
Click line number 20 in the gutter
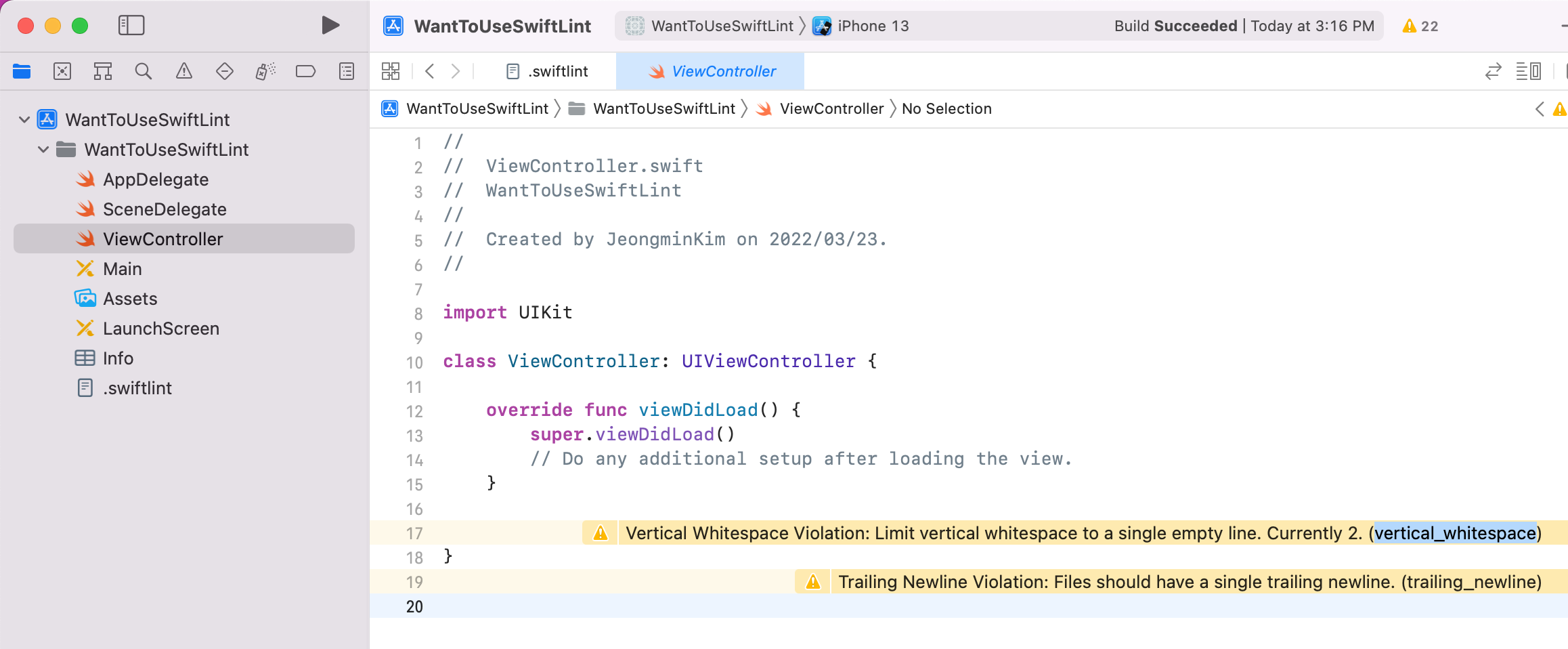click(414, 606)
